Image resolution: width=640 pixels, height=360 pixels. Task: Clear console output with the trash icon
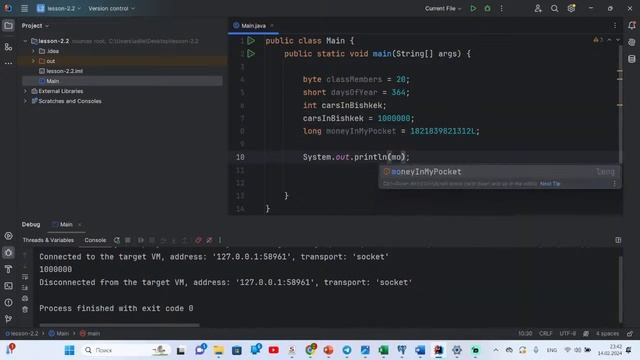25,309
